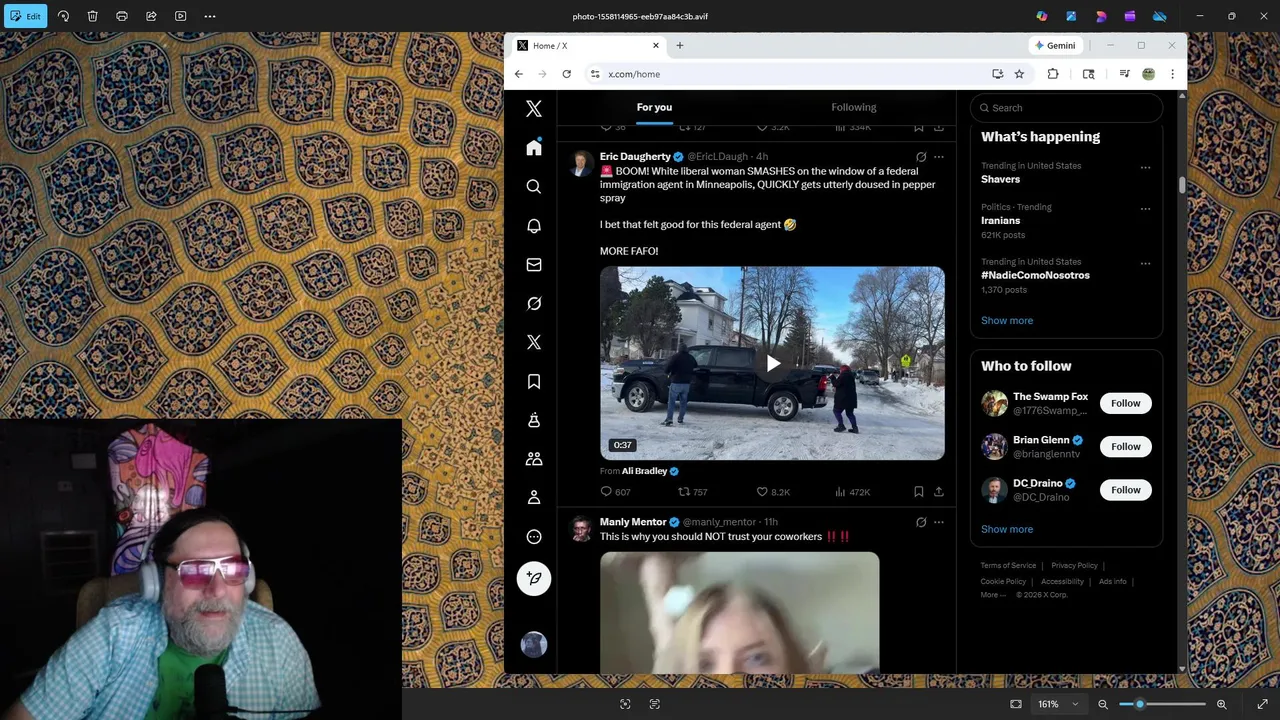The image size is (1280, 720).
Task: Open Chrome three-dot menu
Action: coord(1172,74)
